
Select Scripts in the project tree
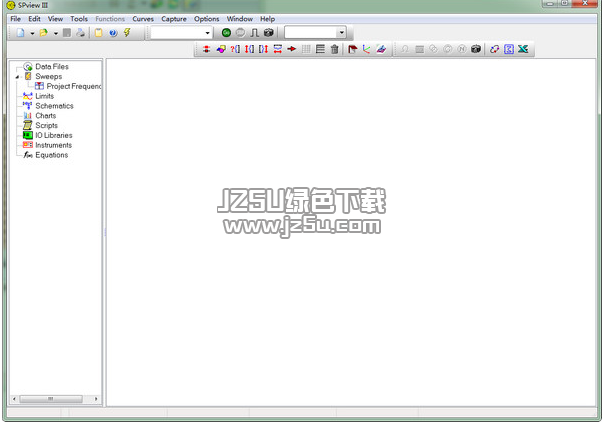tap(47, 126)
